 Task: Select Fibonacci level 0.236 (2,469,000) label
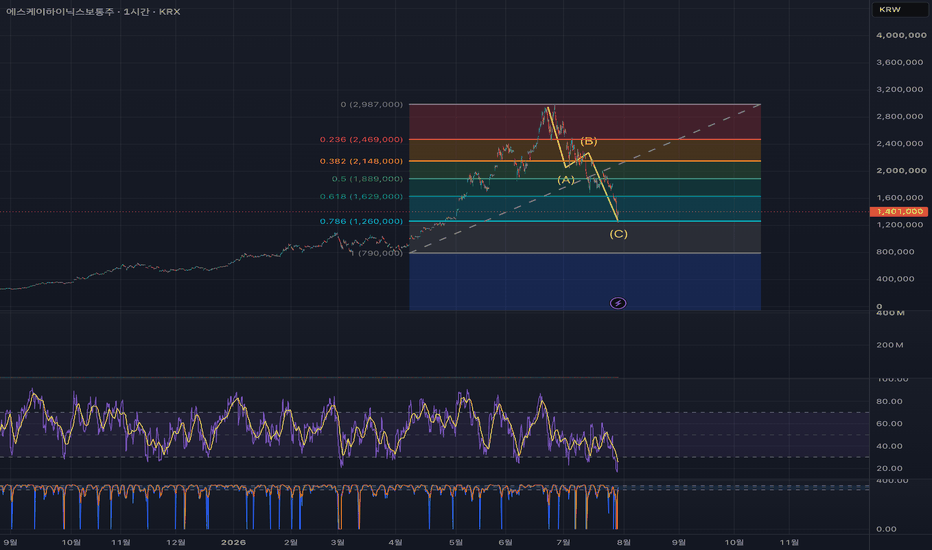361,139
